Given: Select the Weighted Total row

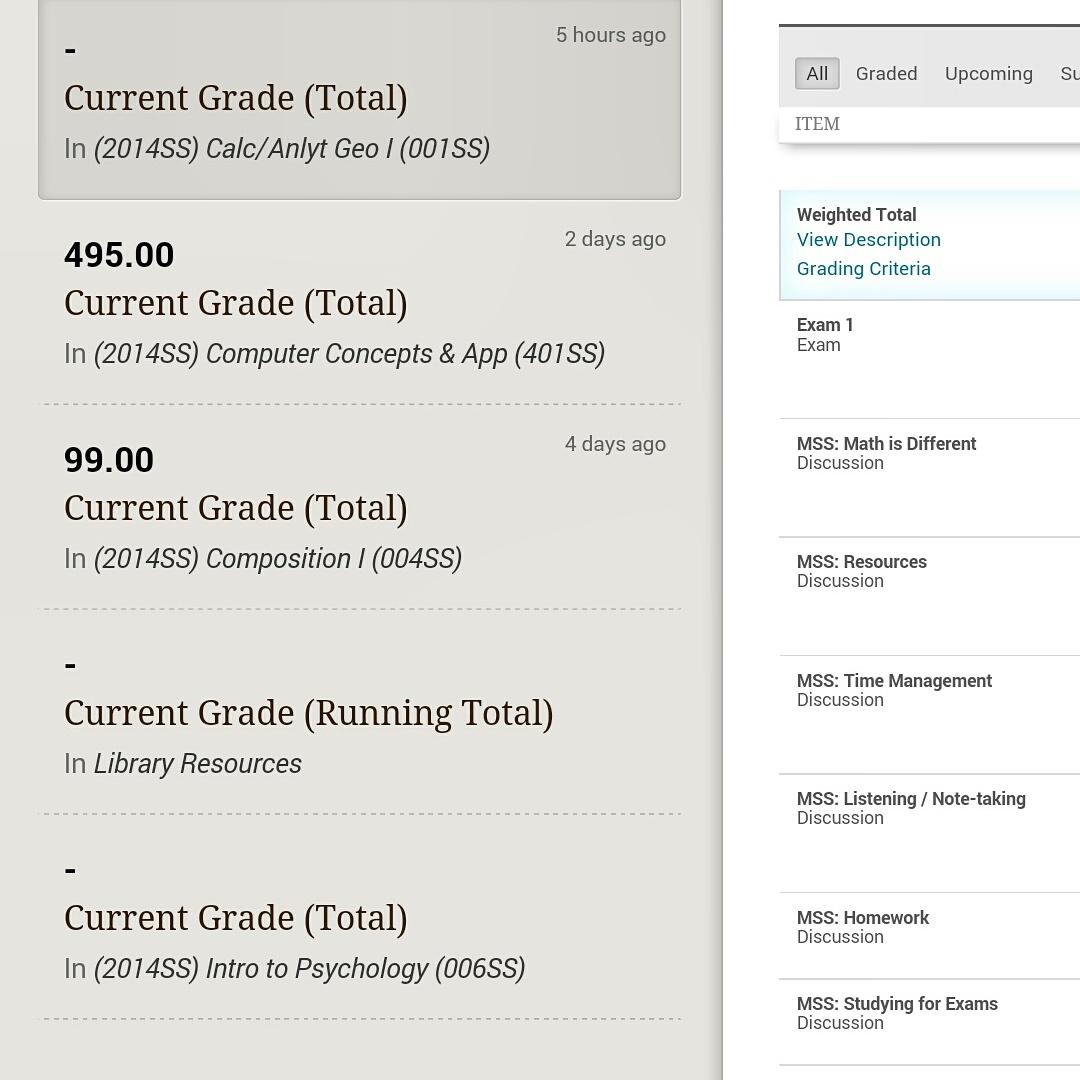Looking at the screenshot, I should pyautogui.click(x=929, y=245).
